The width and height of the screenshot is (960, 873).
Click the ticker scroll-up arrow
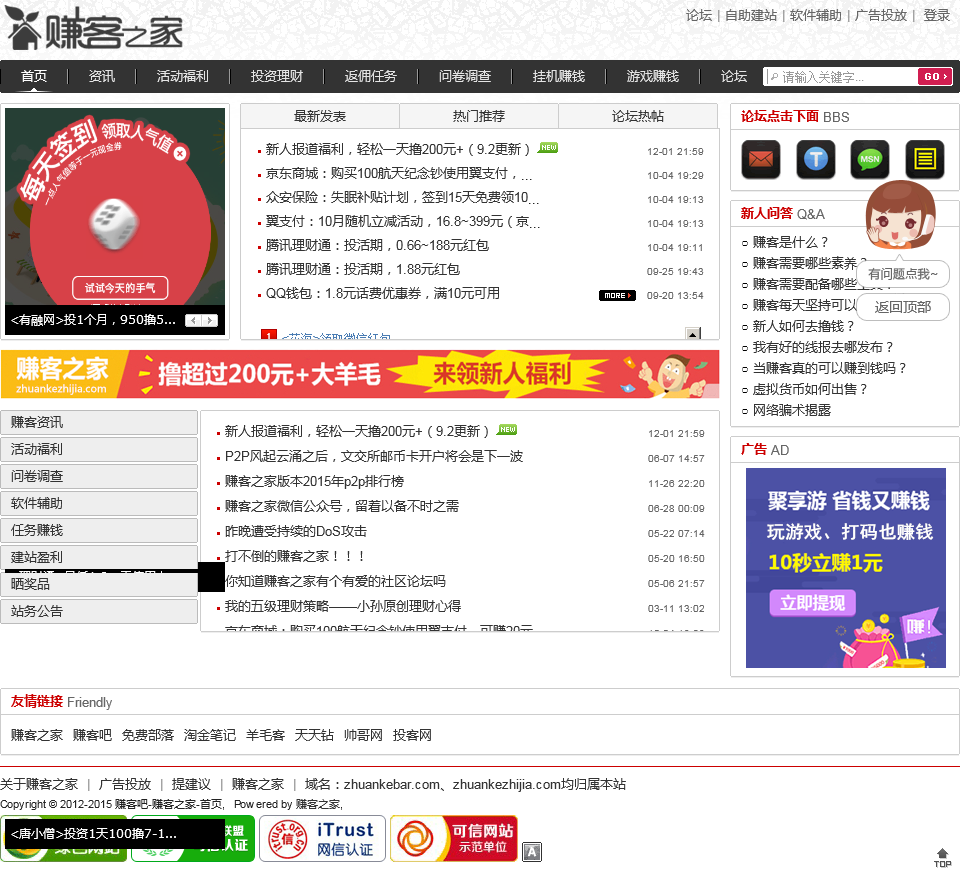693,334
